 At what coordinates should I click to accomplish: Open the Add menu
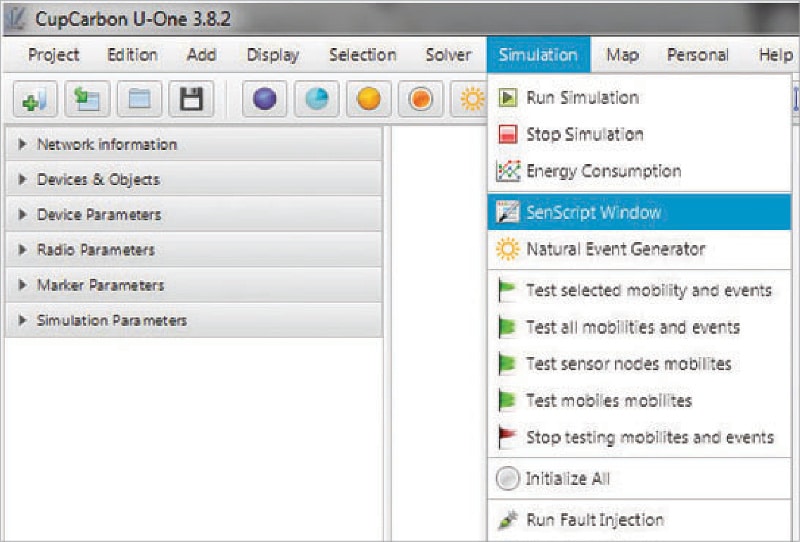tap(201, 55)
